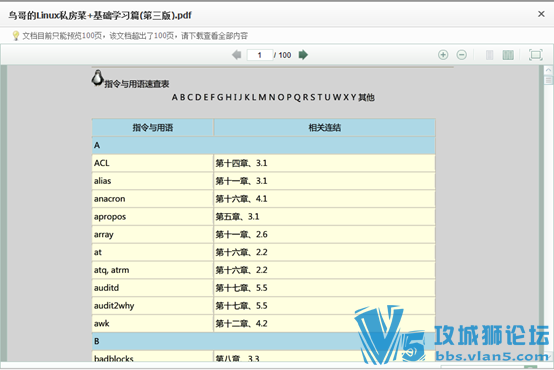Click the penguin logo icon

(x=98, y=78)
